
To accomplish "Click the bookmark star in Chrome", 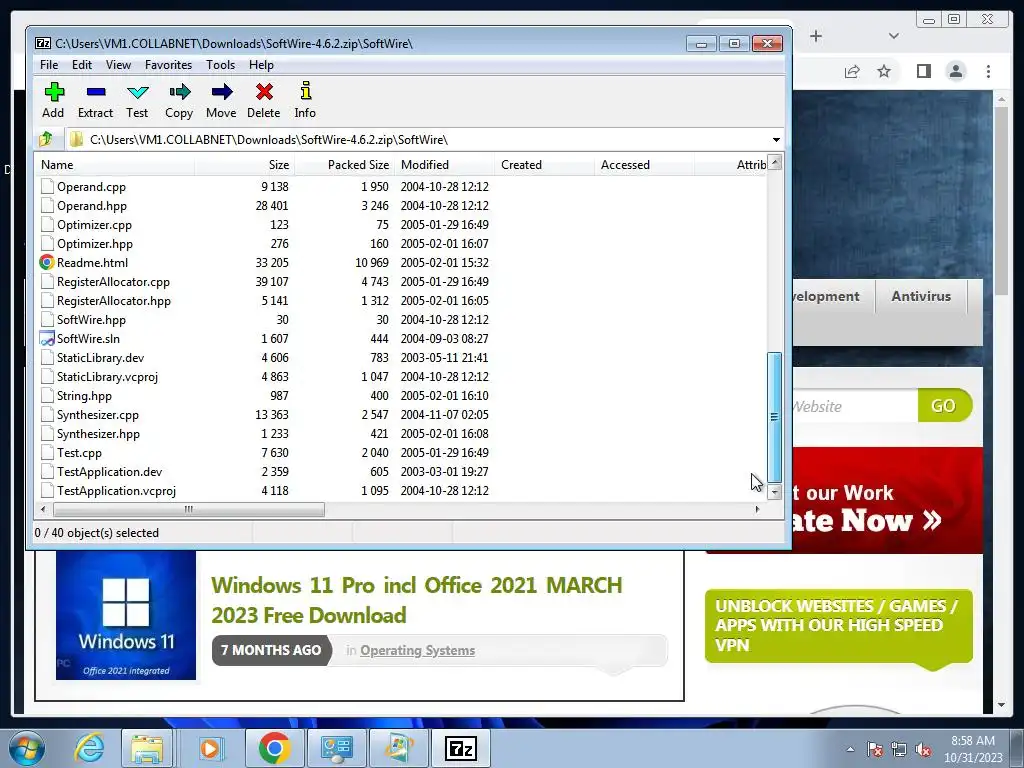I will (884, 71).
